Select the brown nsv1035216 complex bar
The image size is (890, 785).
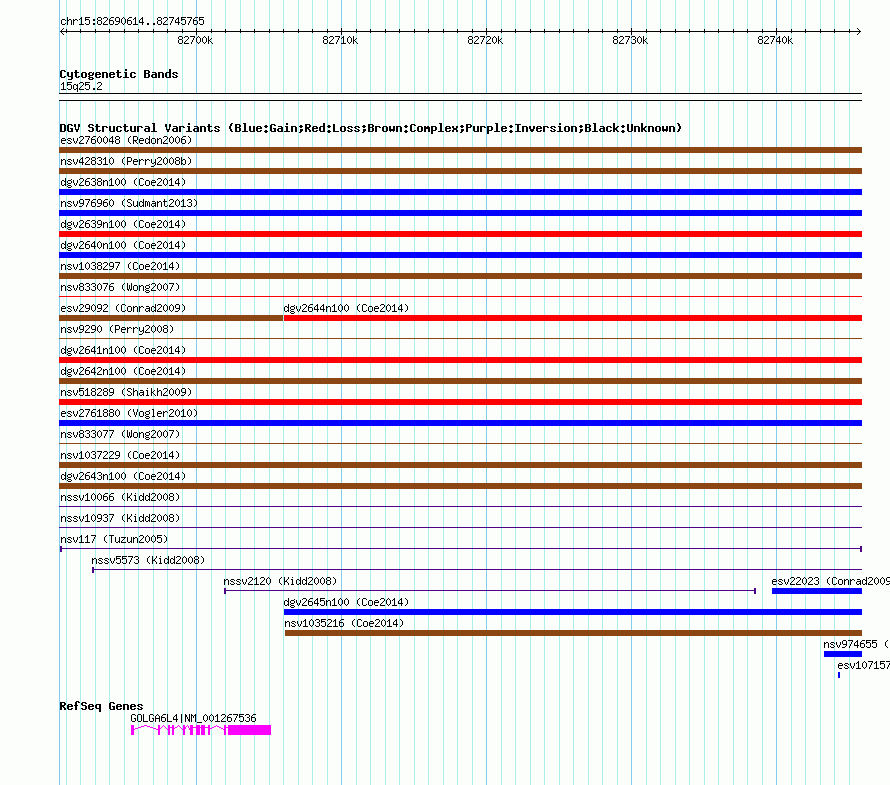[573, 633]
